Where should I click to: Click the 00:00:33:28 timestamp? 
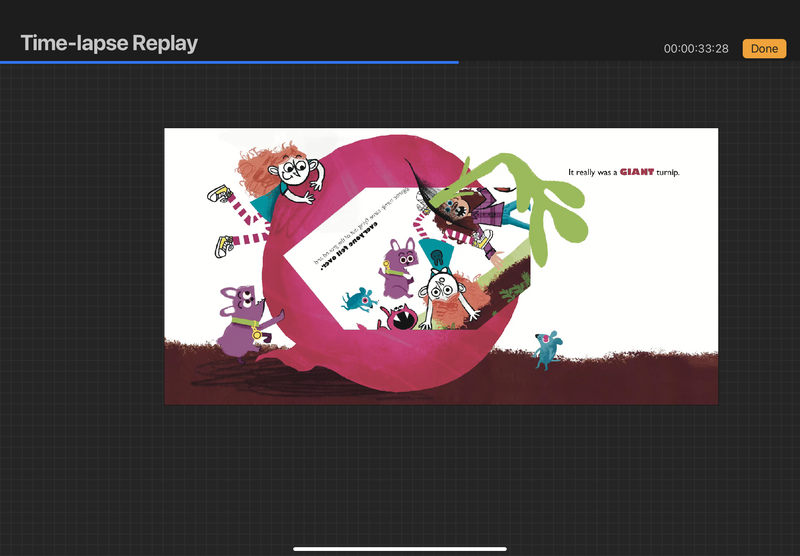696,49
